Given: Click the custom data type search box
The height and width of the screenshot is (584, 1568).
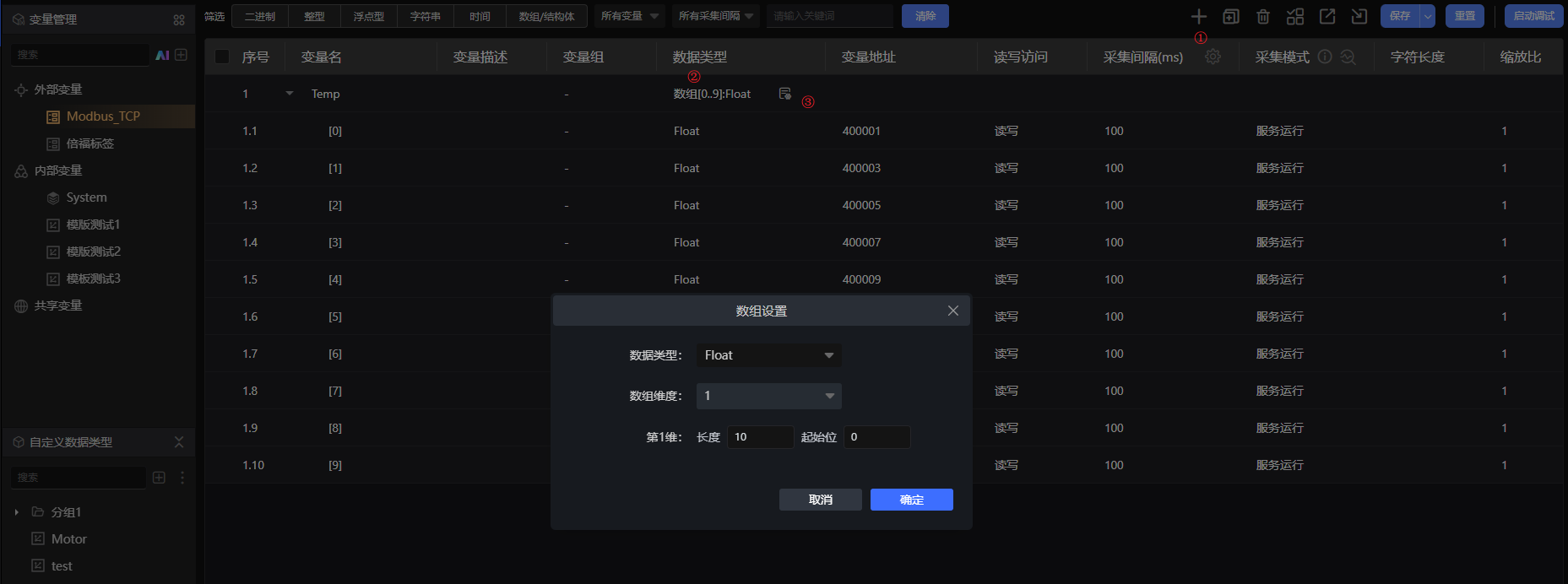Looking at the screenshot, I should tap(78, 478).
